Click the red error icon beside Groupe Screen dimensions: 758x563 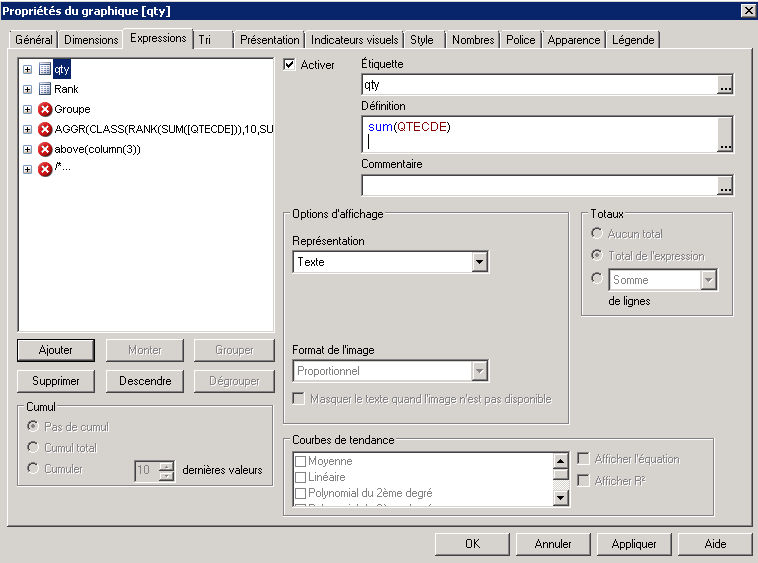(45, 109)
